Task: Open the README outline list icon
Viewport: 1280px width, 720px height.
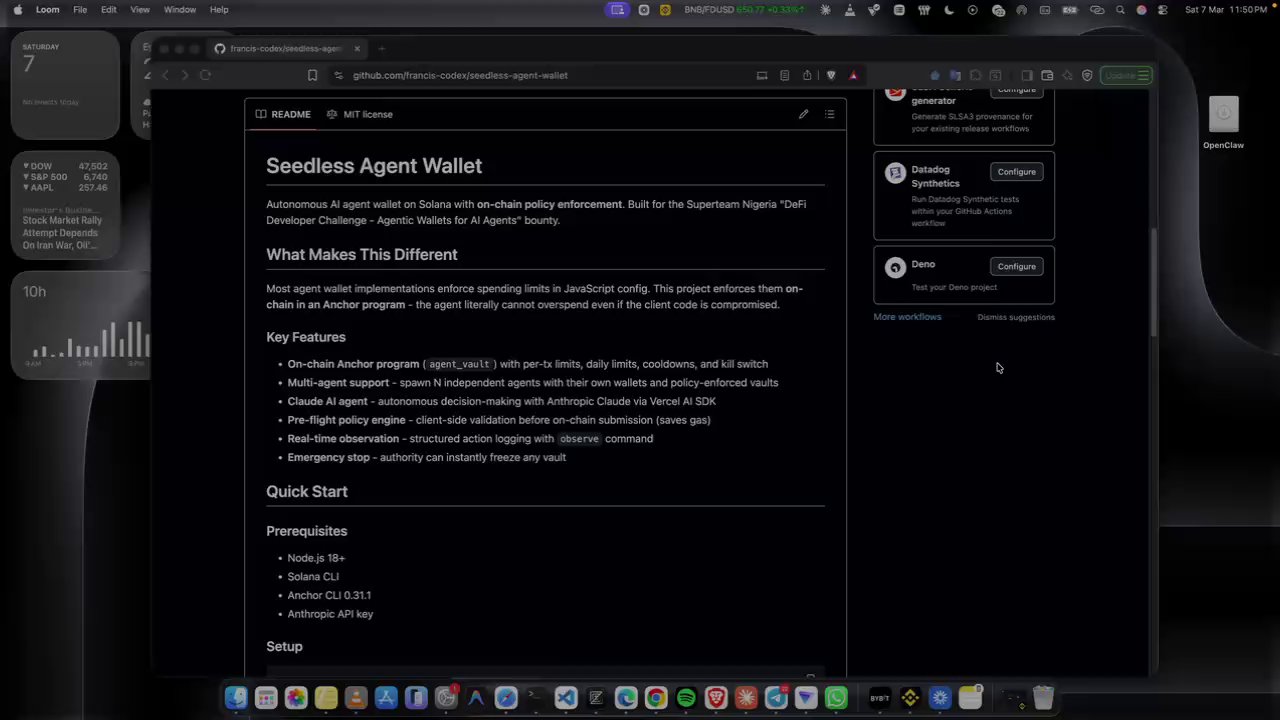Action: click(829, 114)
